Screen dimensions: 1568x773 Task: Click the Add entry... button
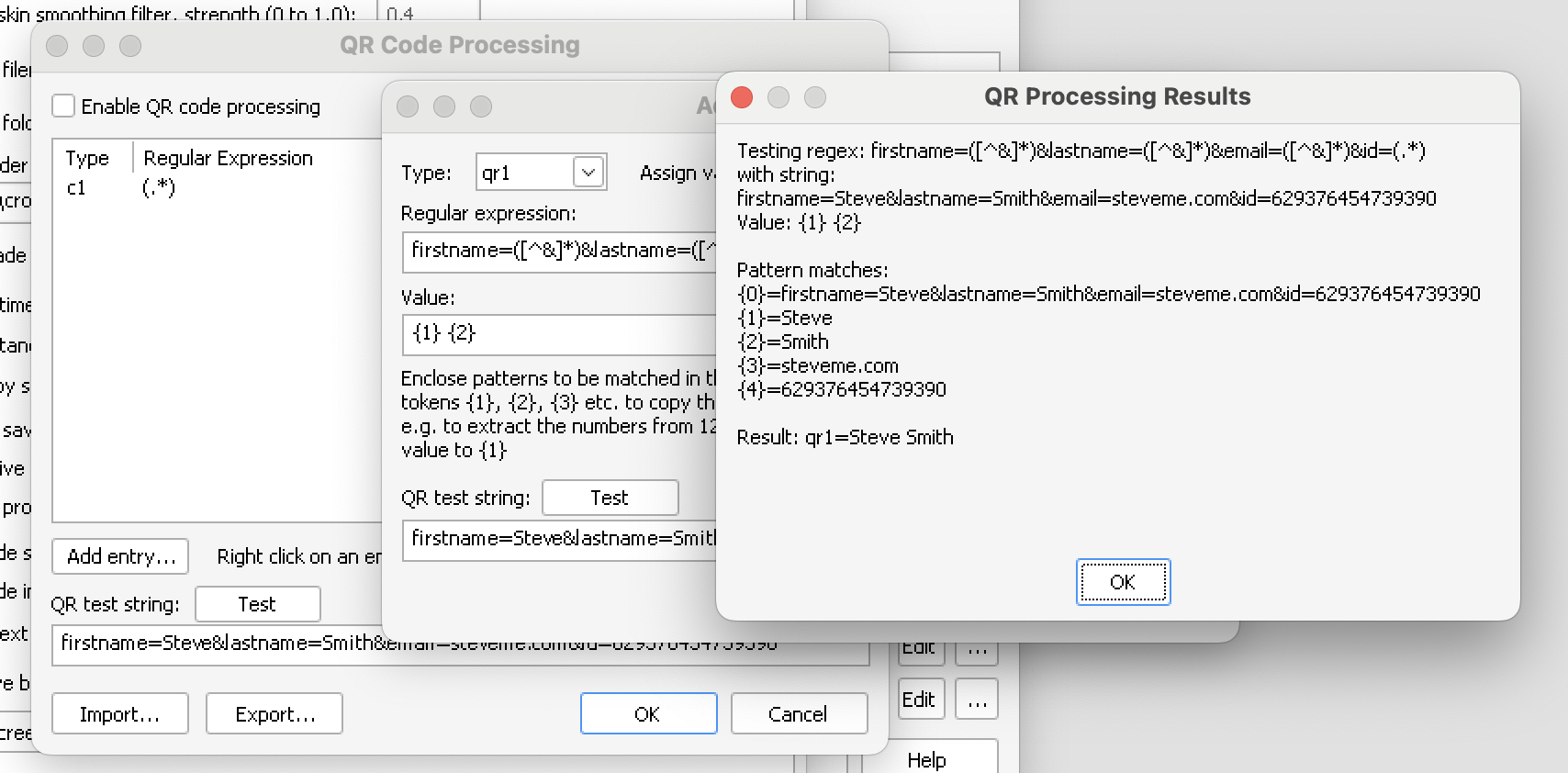click(120, 556)
